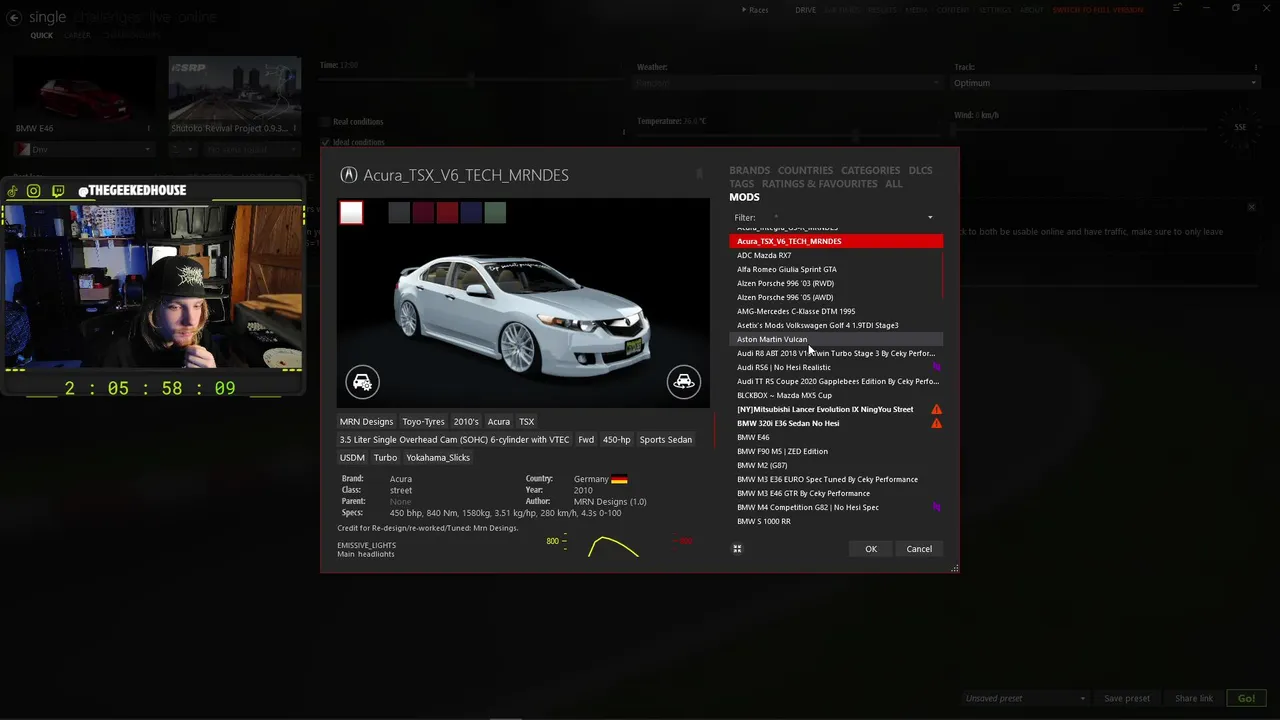
Task: Click the Sports Sedan tag
Action: tap(666, 440)
